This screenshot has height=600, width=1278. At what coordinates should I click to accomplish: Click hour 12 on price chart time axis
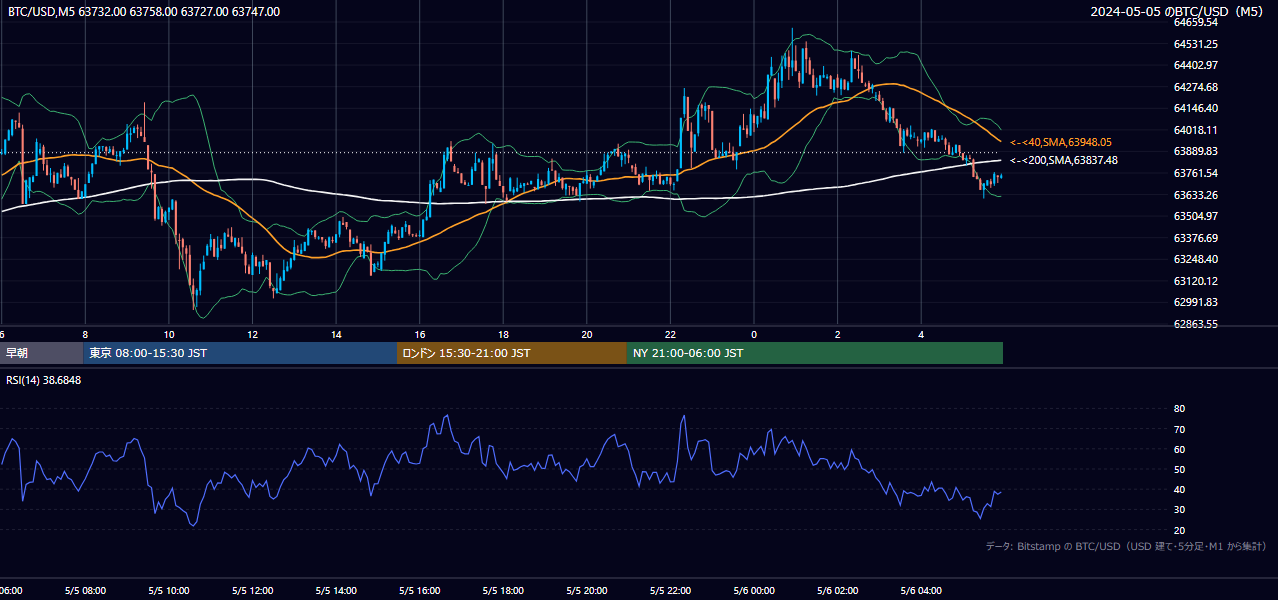(x=253, y=334)
